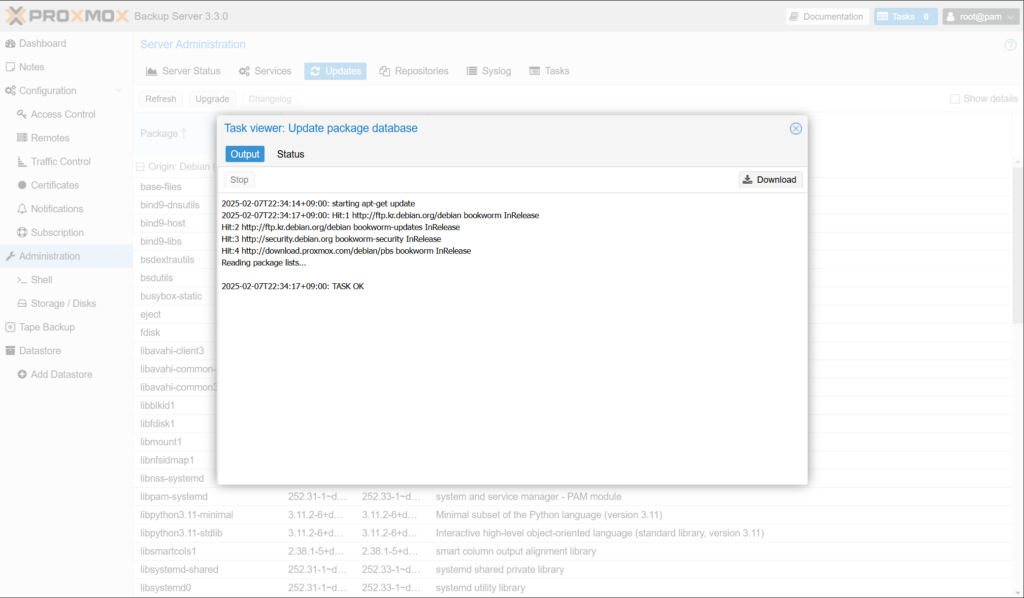
Task: Switch to the Status tab
Action: point(290,154)
